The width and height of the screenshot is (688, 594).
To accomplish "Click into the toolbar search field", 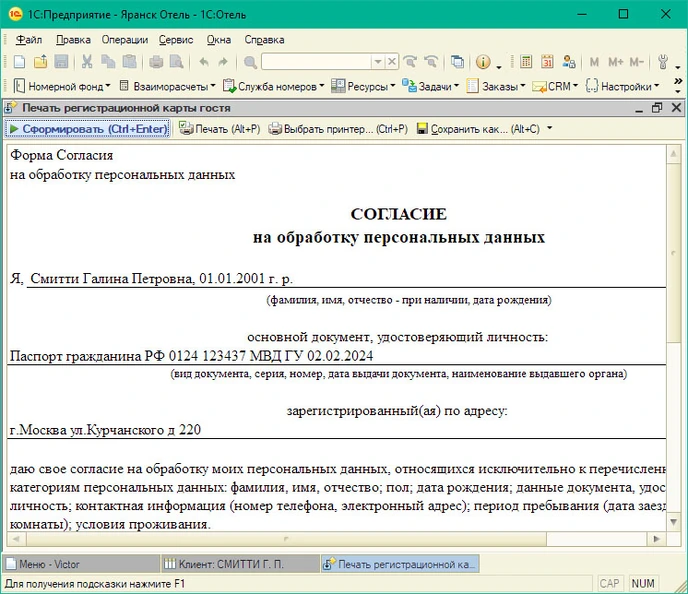I will tap(315, 62).
